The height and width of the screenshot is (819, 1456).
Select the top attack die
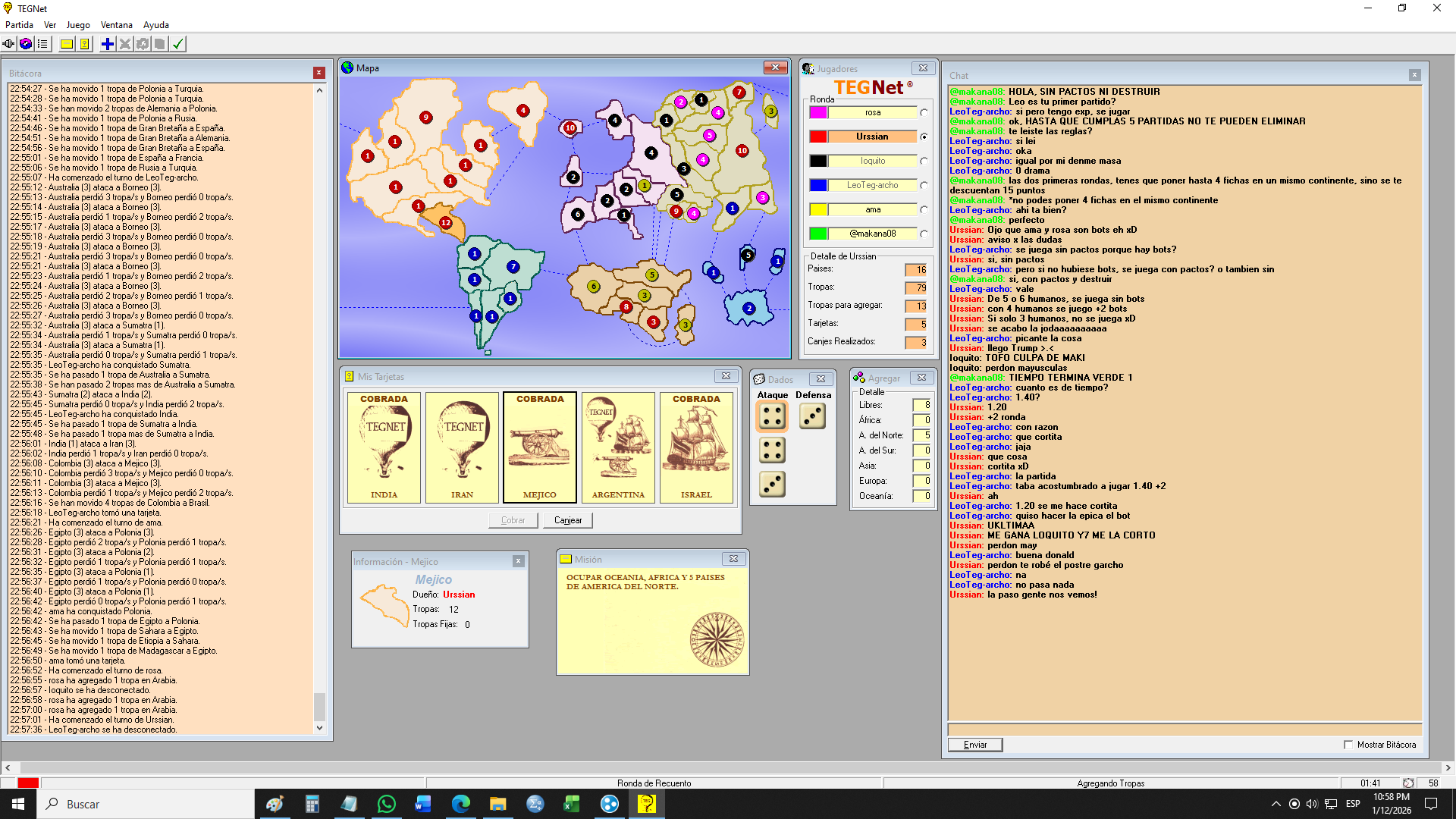(772, 416)
